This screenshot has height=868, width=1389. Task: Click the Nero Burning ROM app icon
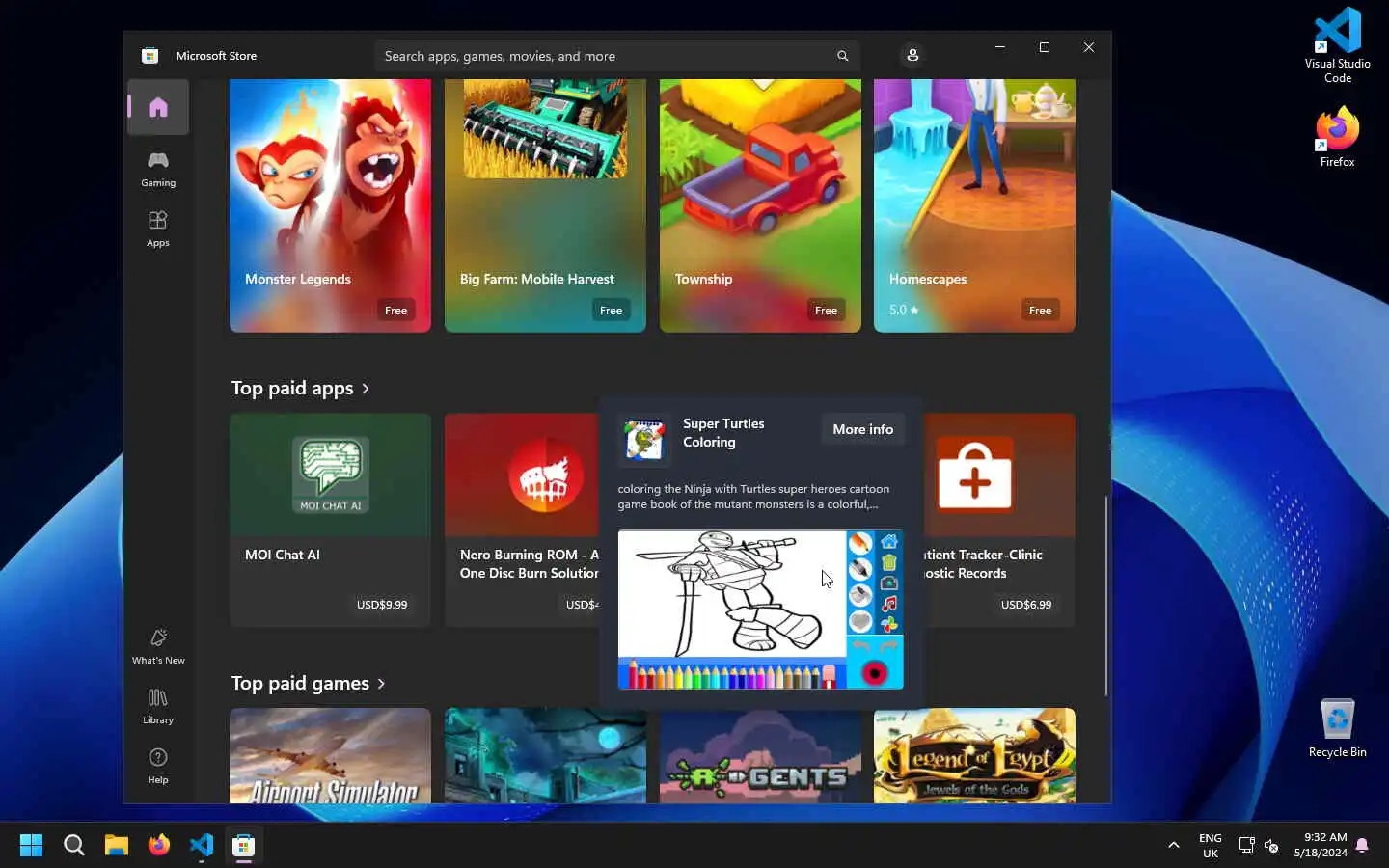(546, 475)
